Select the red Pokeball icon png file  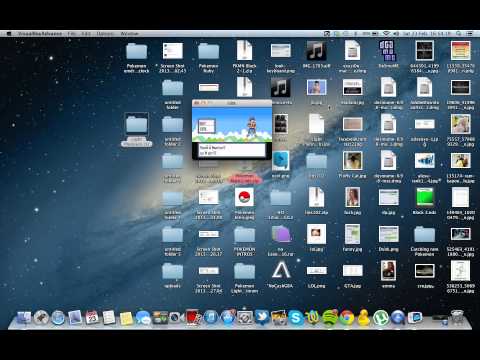244,203
